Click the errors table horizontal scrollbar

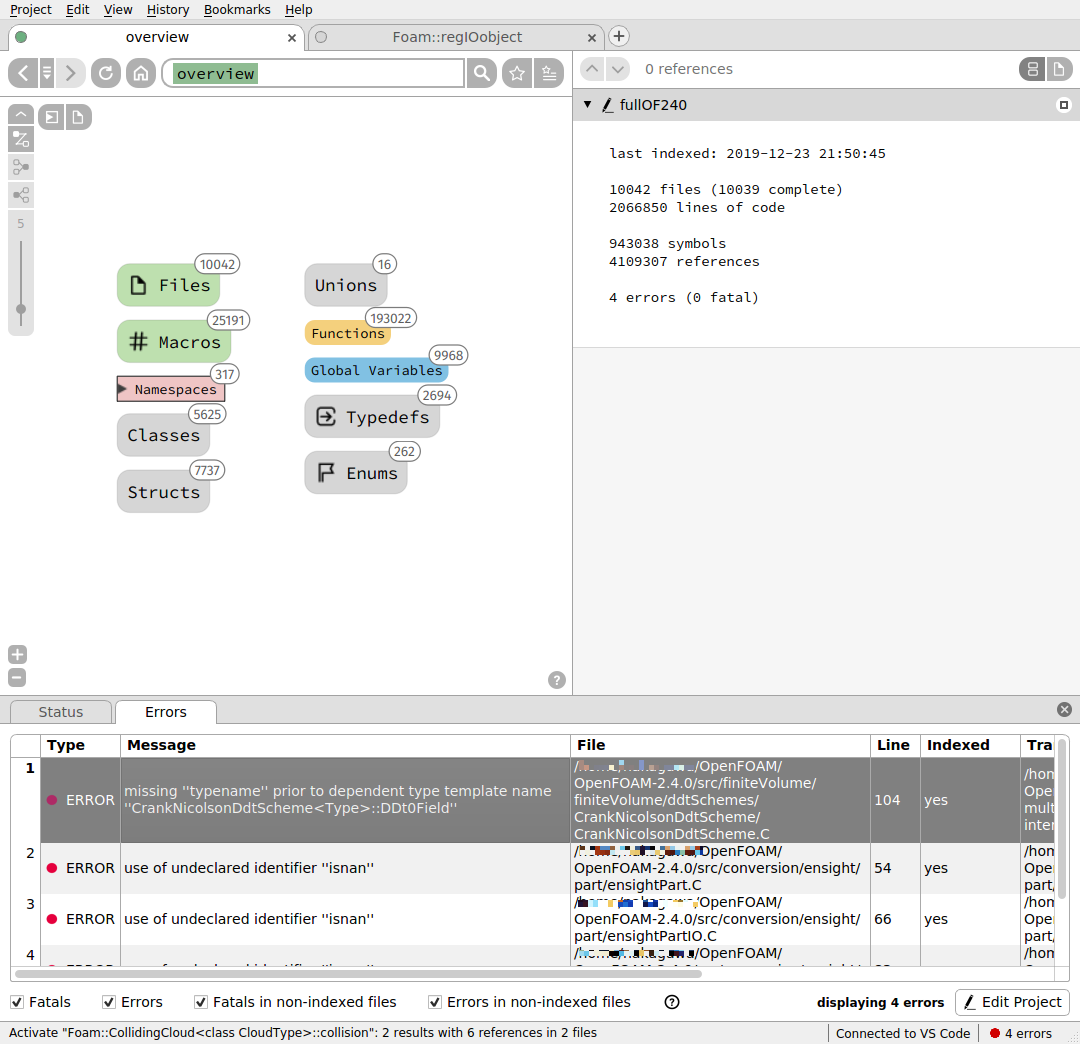click(x=358, y=974)
